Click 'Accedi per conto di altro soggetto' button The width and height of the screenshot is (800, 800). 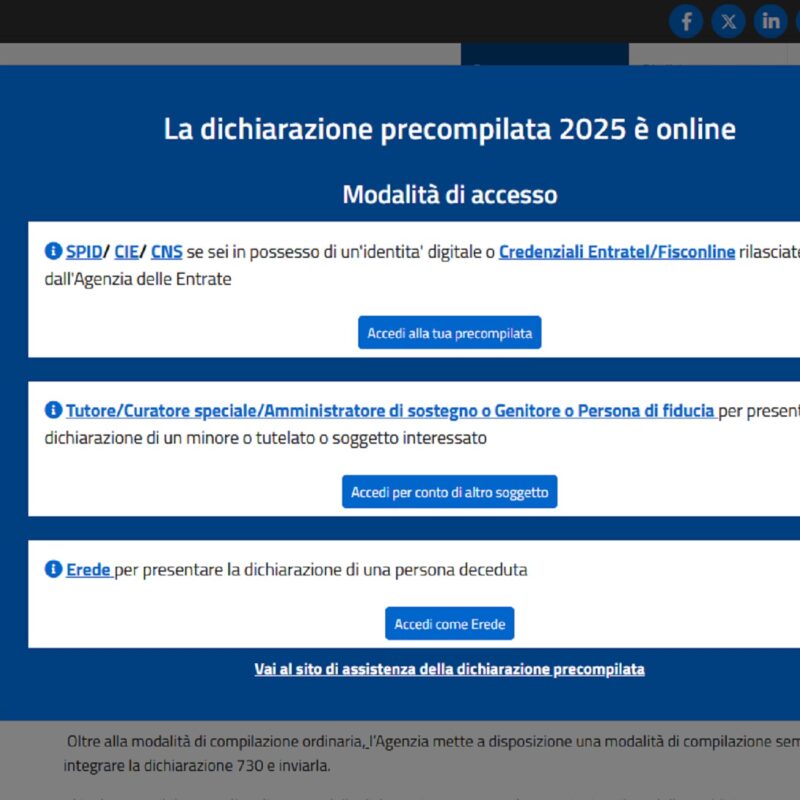(x=449, y=492)
